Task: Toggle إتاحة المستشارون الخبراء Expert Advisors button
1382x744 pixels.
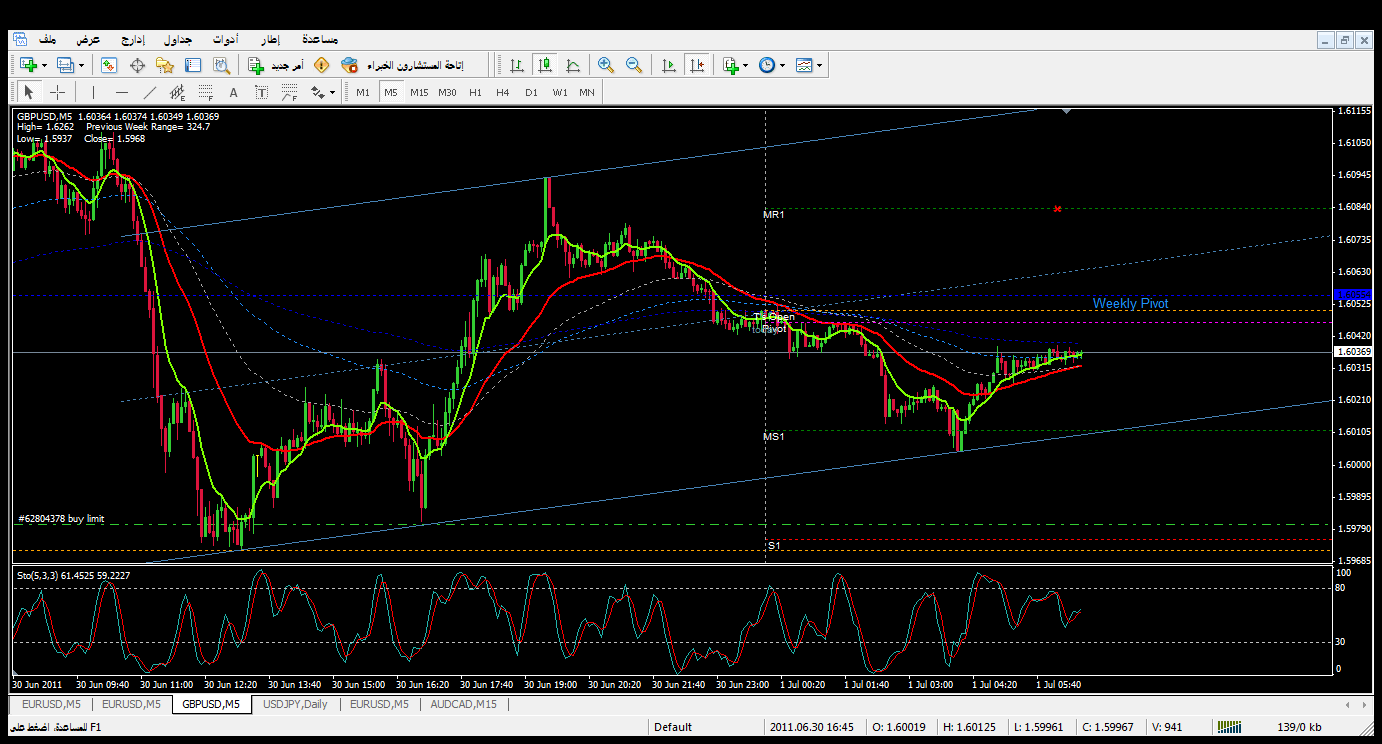Action: (x=402, y=65)
